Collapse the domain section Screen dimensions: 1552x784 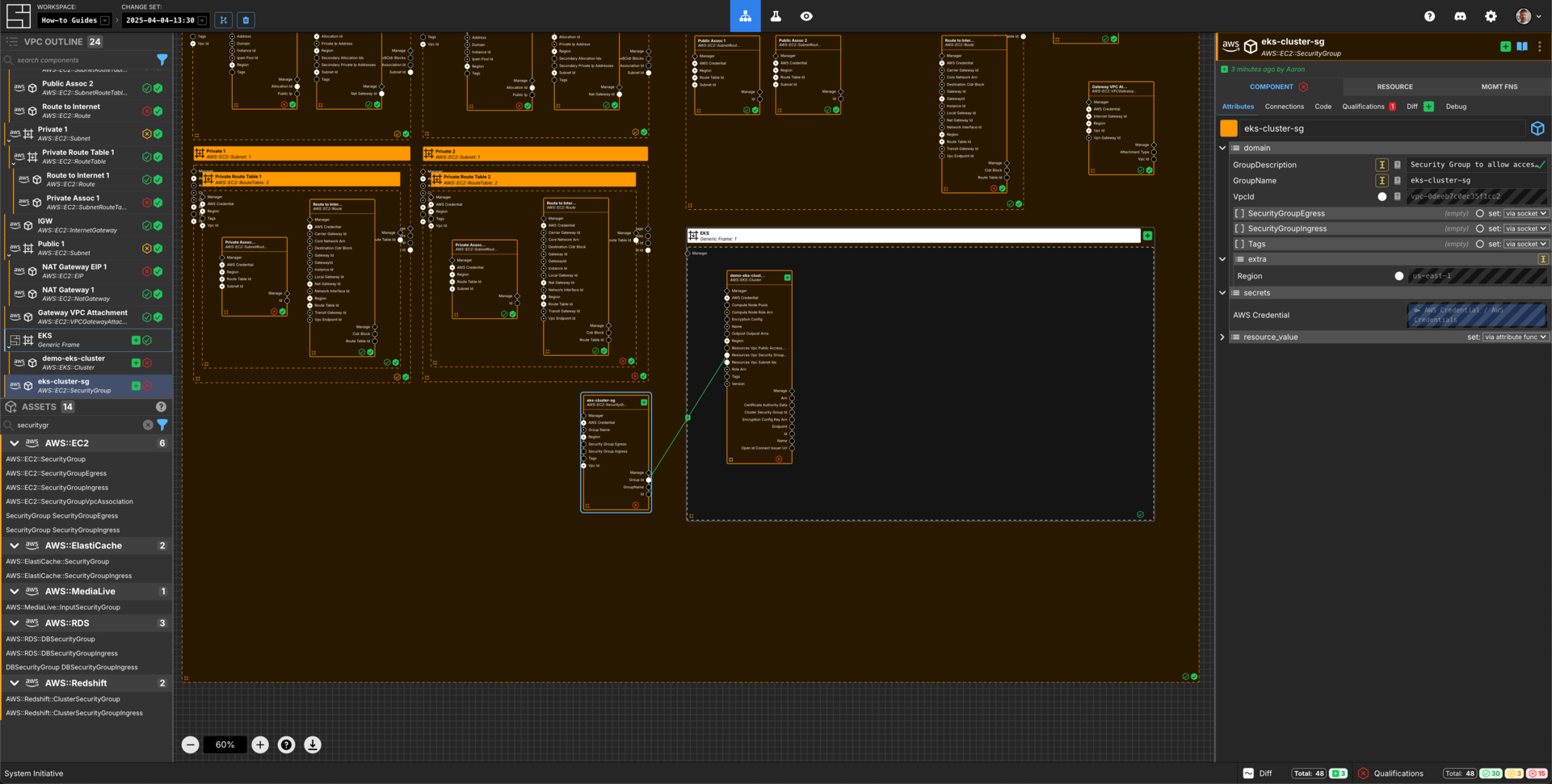1222,148
